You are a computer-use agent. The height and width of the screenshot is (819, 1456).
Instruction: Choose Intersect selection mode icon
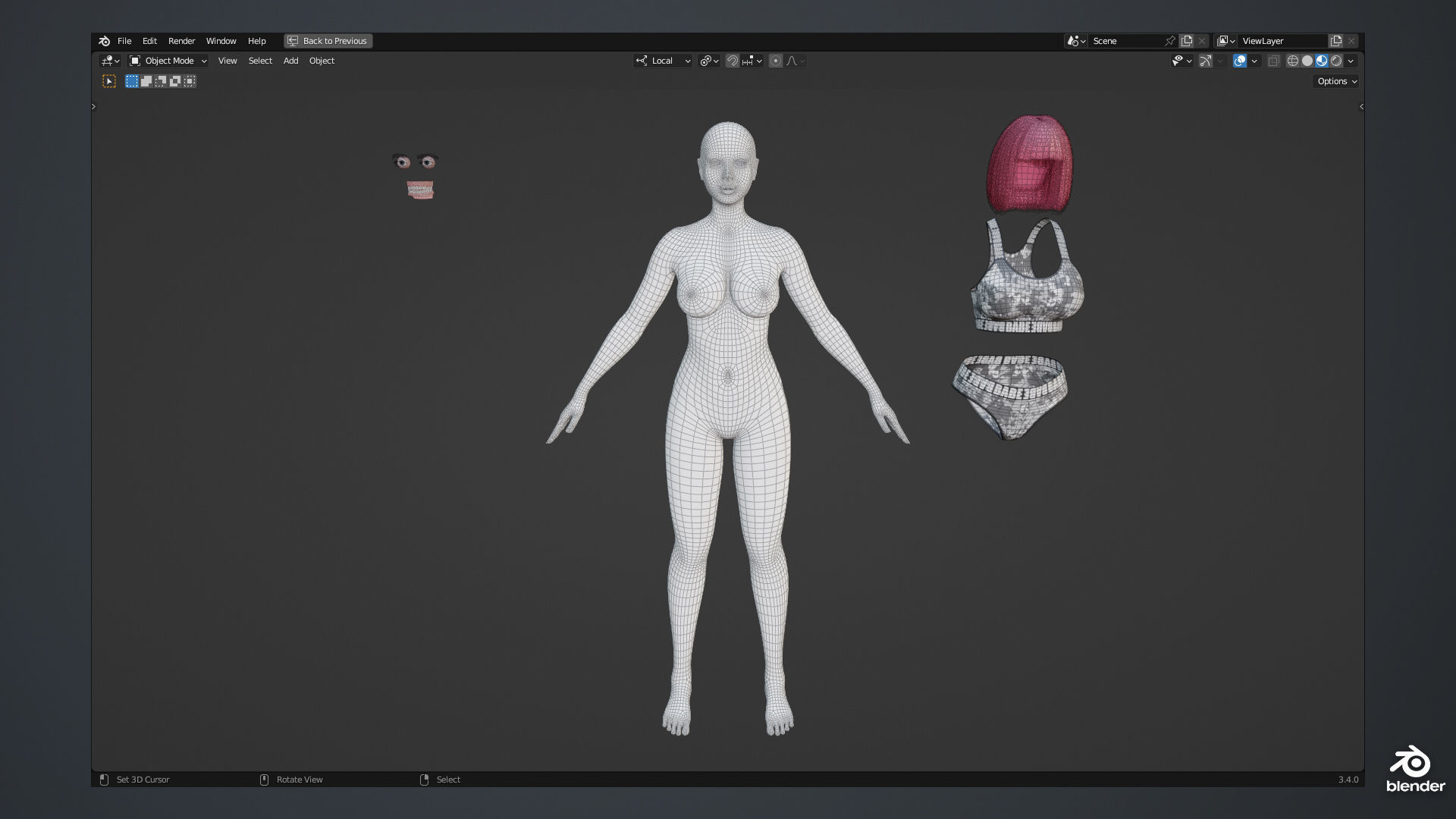click(190, 81)
